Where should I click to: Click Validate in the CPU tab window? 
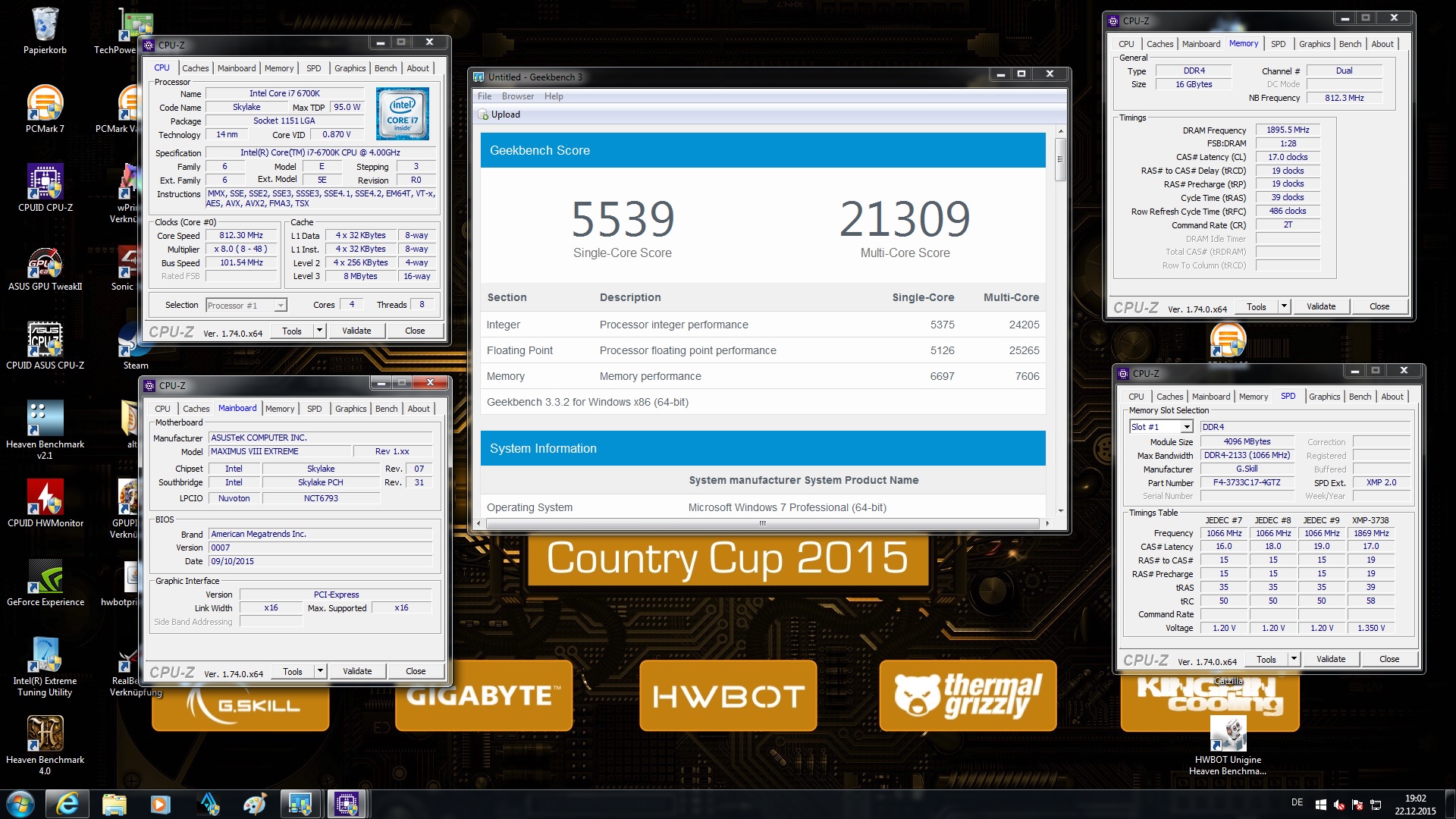click(x=356, y=331)
